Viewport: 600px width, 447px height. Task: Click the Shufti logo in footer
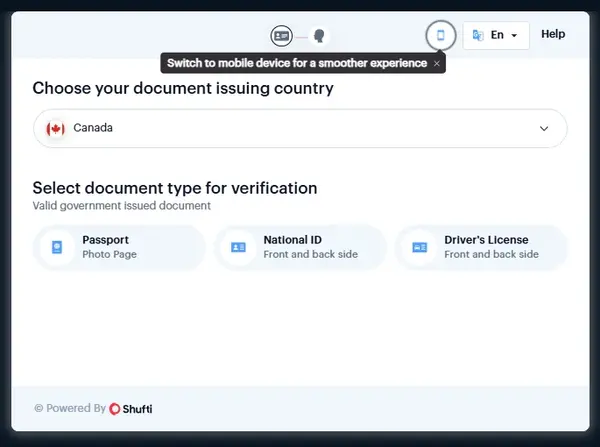(x=131, y=408)
